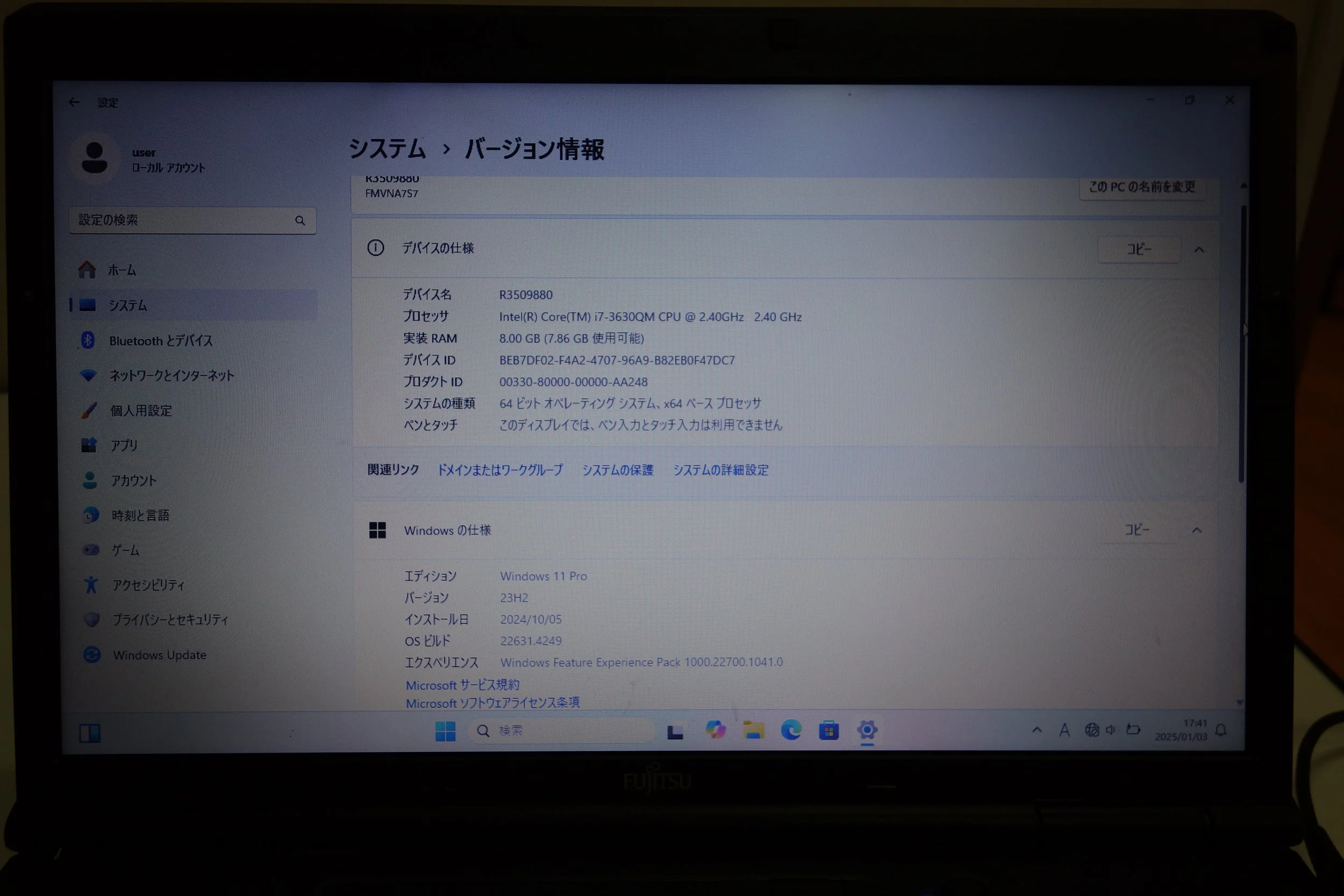The height and width of the screenshot is (896, 1344).
Task: Open Accessibility settings category
Action: coord(148,585)
